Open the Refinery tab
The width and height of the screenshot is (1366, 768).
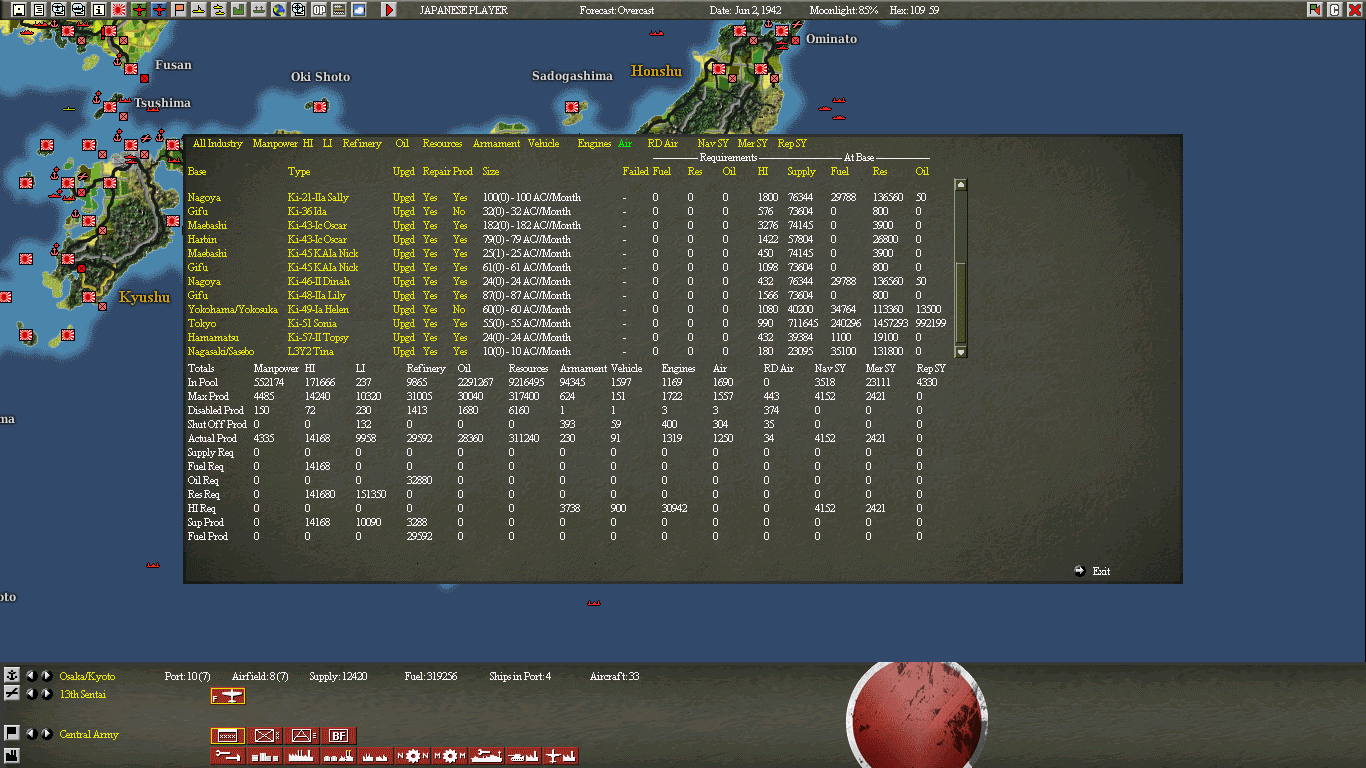point(362,144)
